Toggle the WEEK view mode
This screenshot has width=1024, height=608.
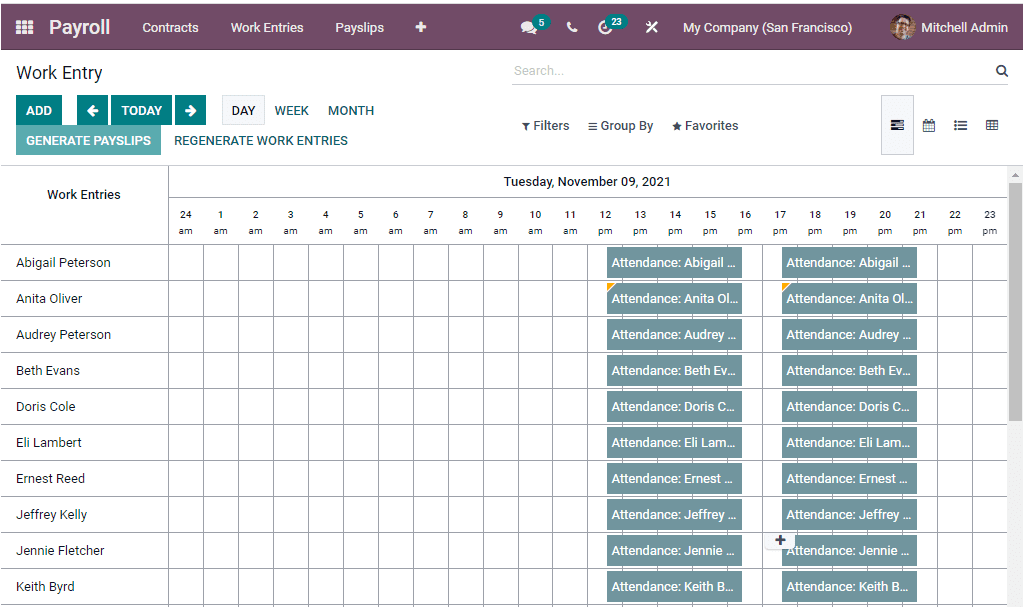[291, 110]
